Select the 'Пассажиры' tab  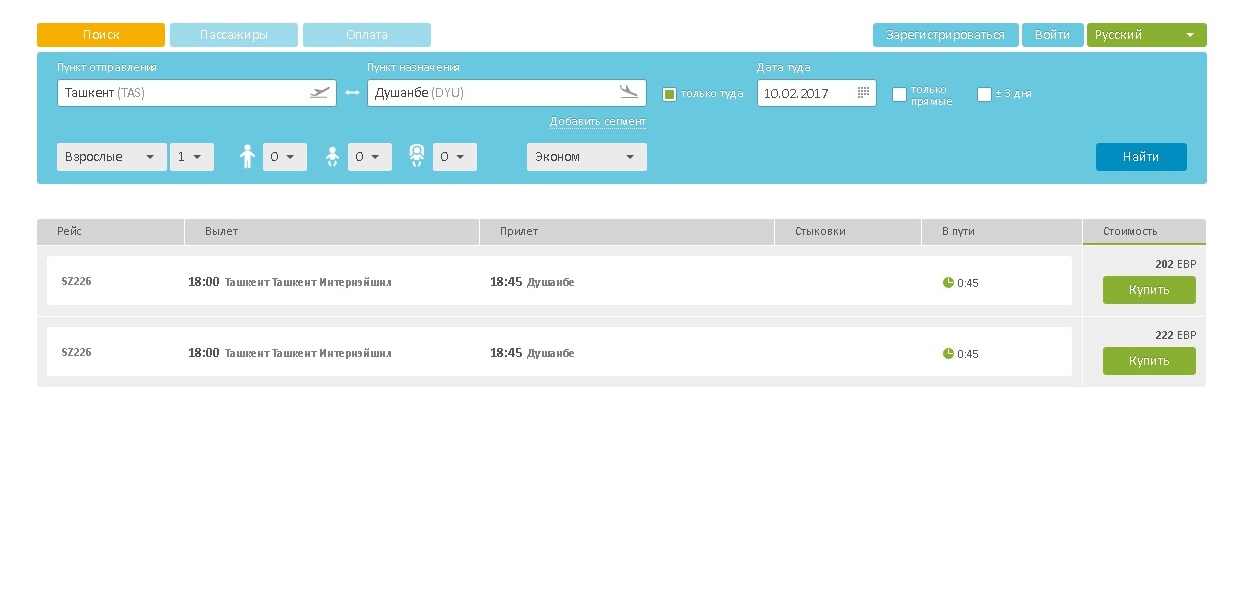[x=234, y=35]
